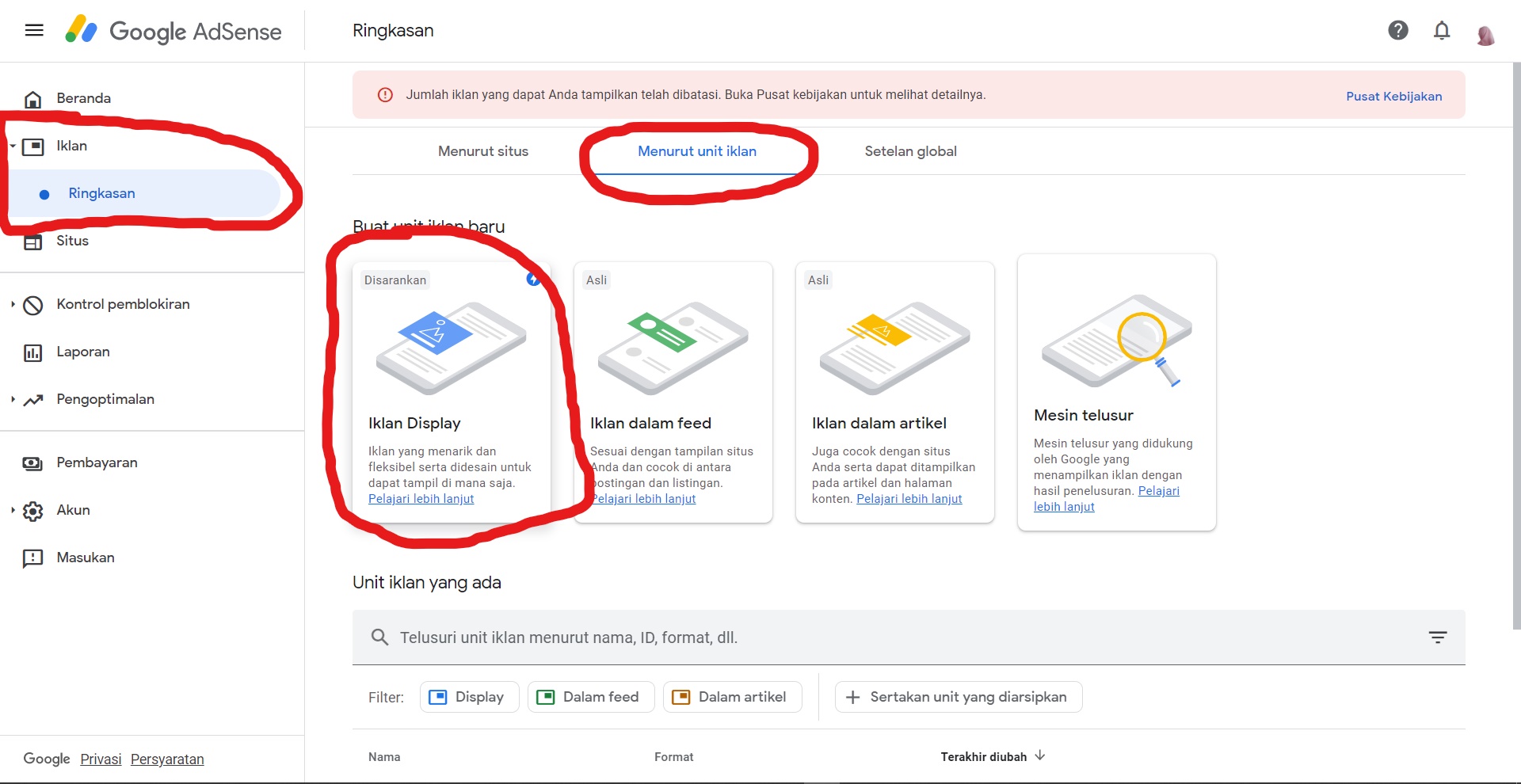Click the Pembayaran money icon

(x=32, y=463)
